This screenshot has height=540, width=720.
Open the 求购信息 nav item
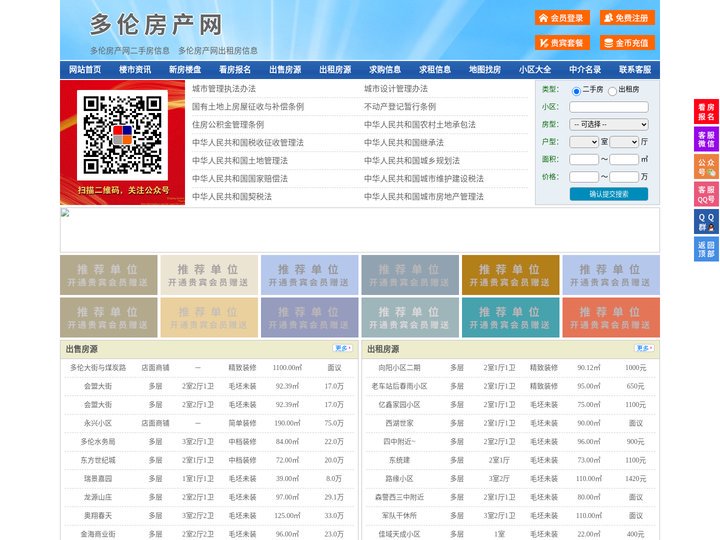tap(385, 70)
